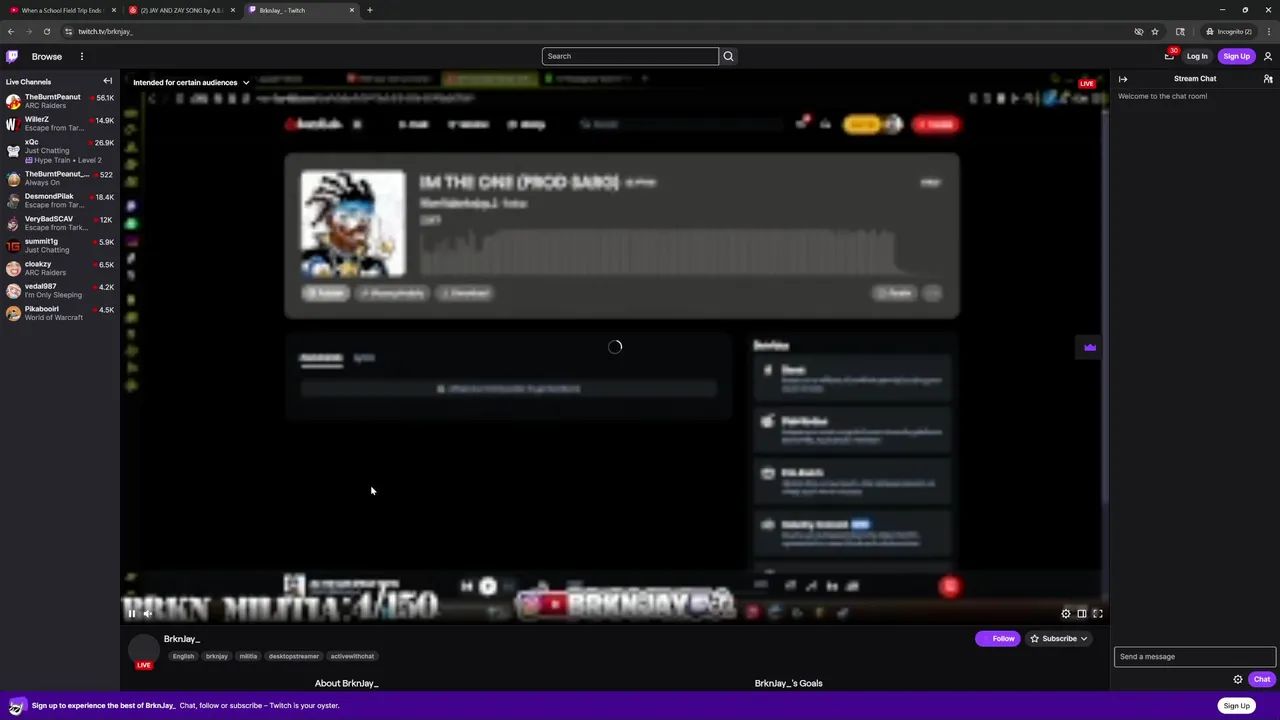Open vedal987 channel in sidebar
Image resolution: width=1280 pixels, height=720 pixels.
[x=60, y=290]
